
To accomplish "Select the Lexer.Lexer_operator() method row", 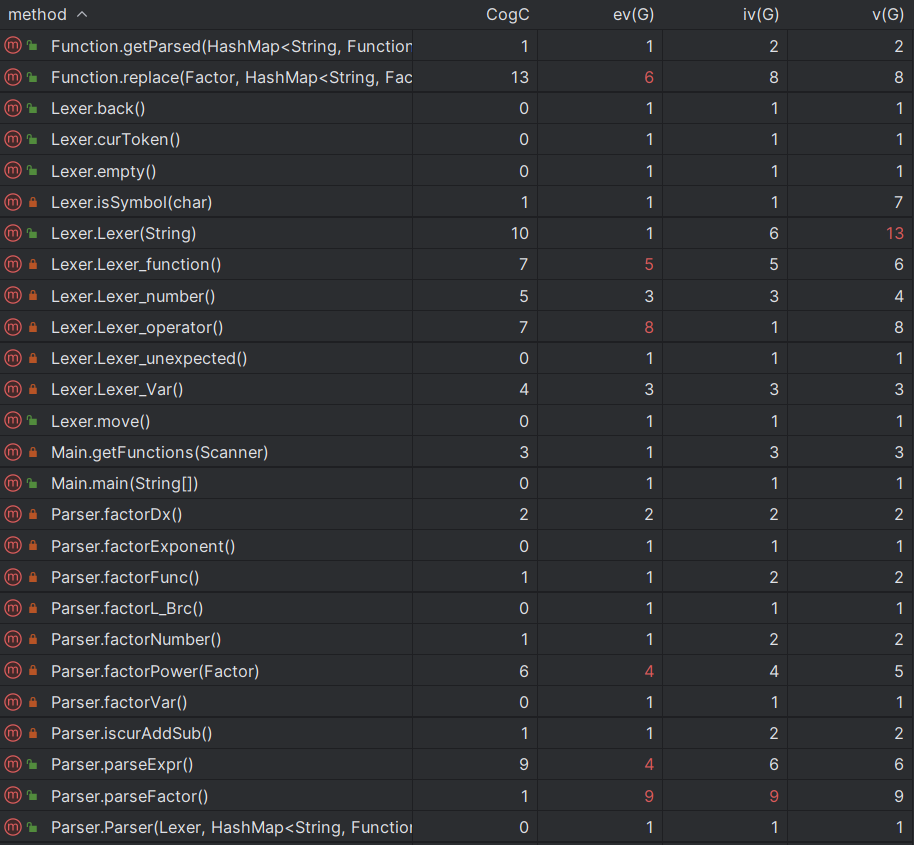I will pos(457,327).
